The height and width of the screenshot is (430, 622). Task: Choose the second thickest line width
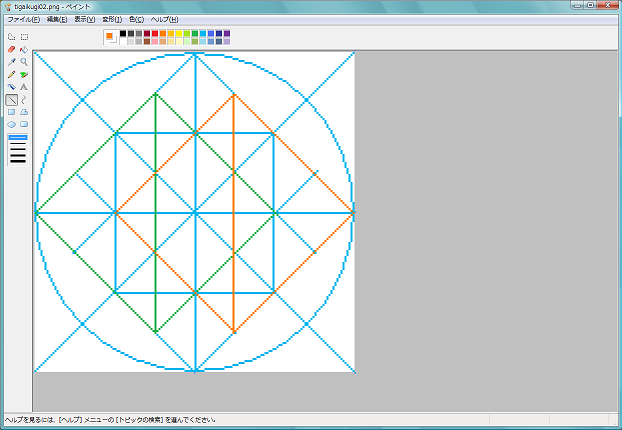coord(18,155)
